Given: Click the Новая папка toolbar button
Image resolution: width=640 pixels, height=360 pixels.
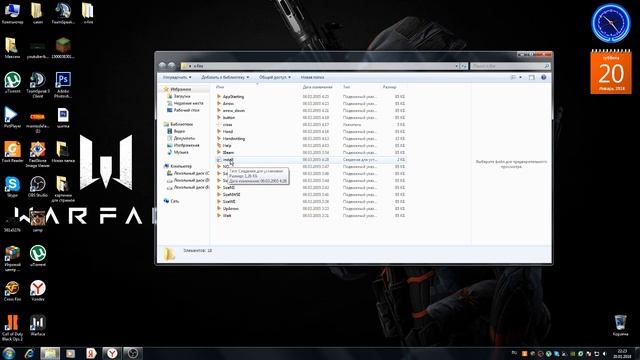Looking at the screenshot, I should point(312,77).
